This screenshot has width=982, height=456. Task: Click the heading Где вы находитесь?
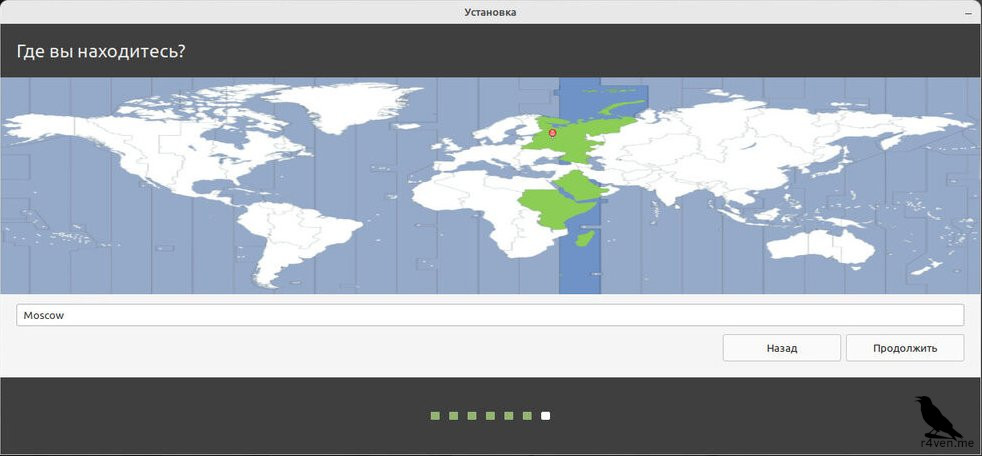[101, 51]
